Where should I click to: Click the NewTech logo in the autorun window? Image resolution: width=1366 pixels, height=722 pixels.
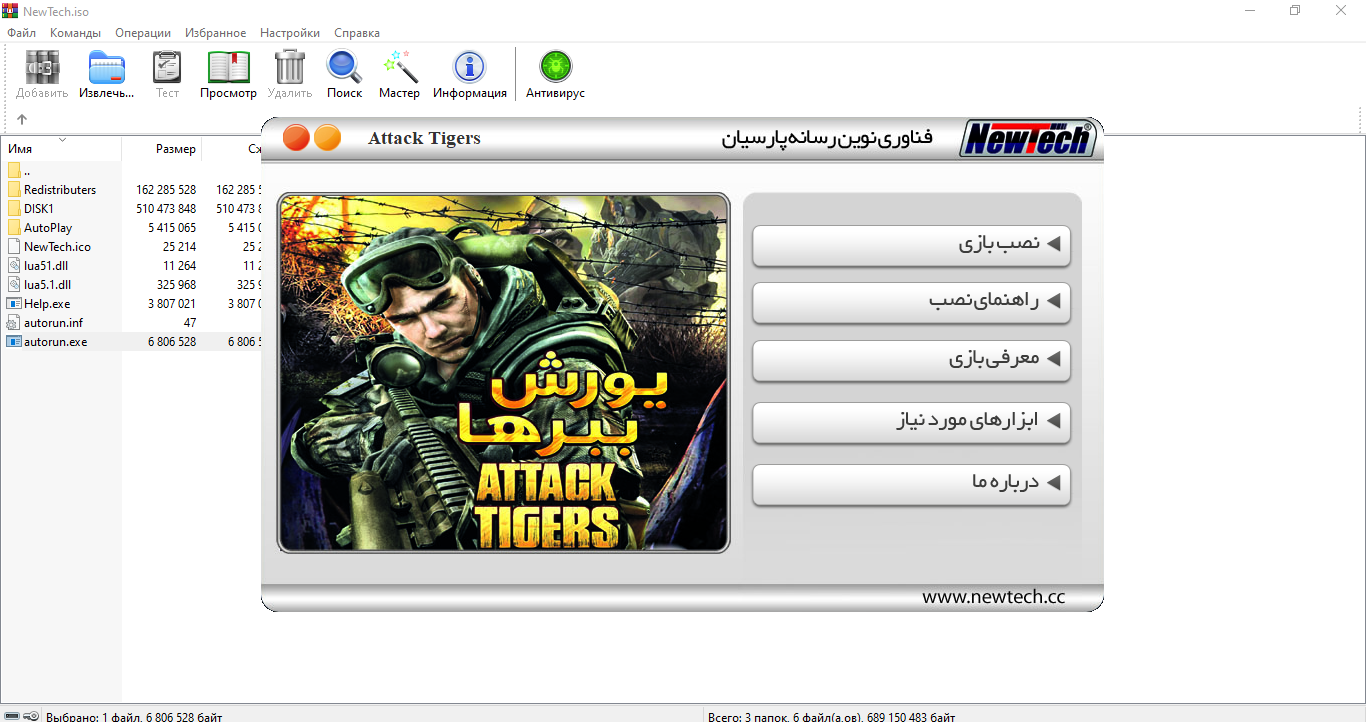click(1027, 138)
